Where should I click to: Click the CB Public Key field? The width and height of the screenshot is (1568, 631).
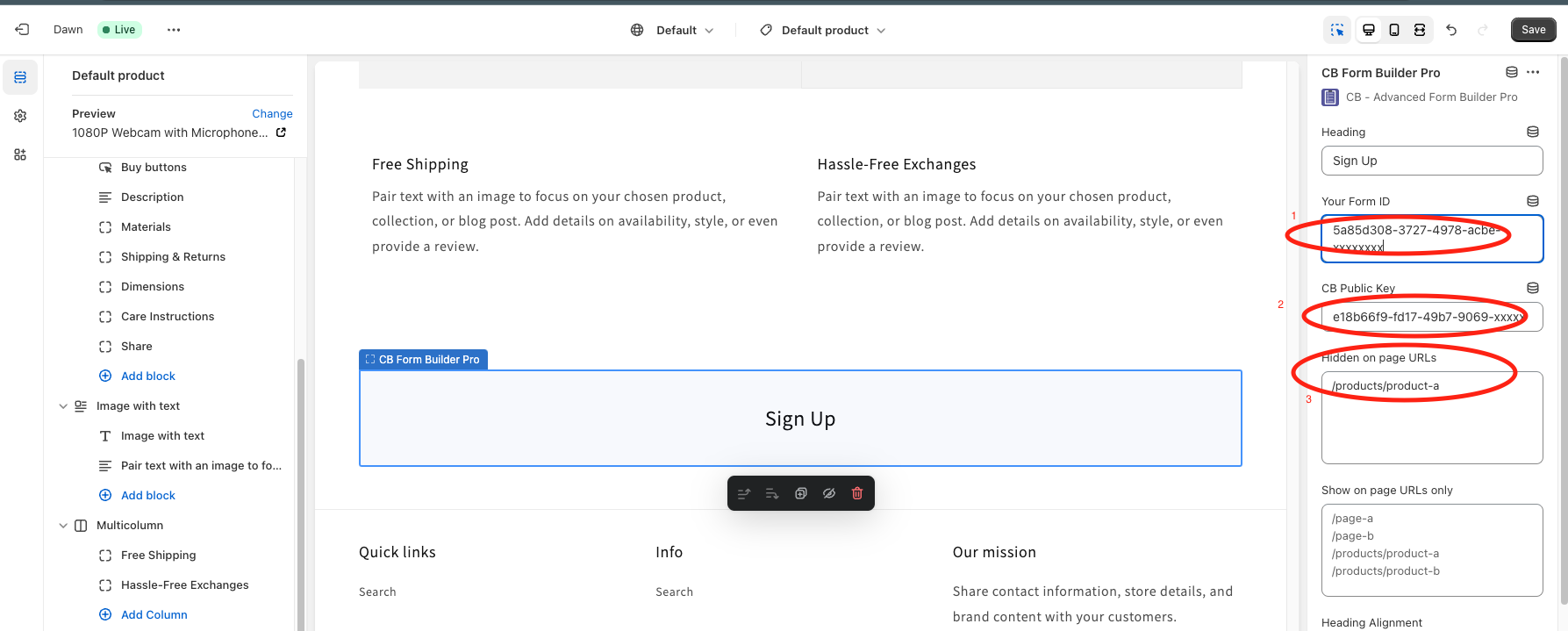(1432, 317)
